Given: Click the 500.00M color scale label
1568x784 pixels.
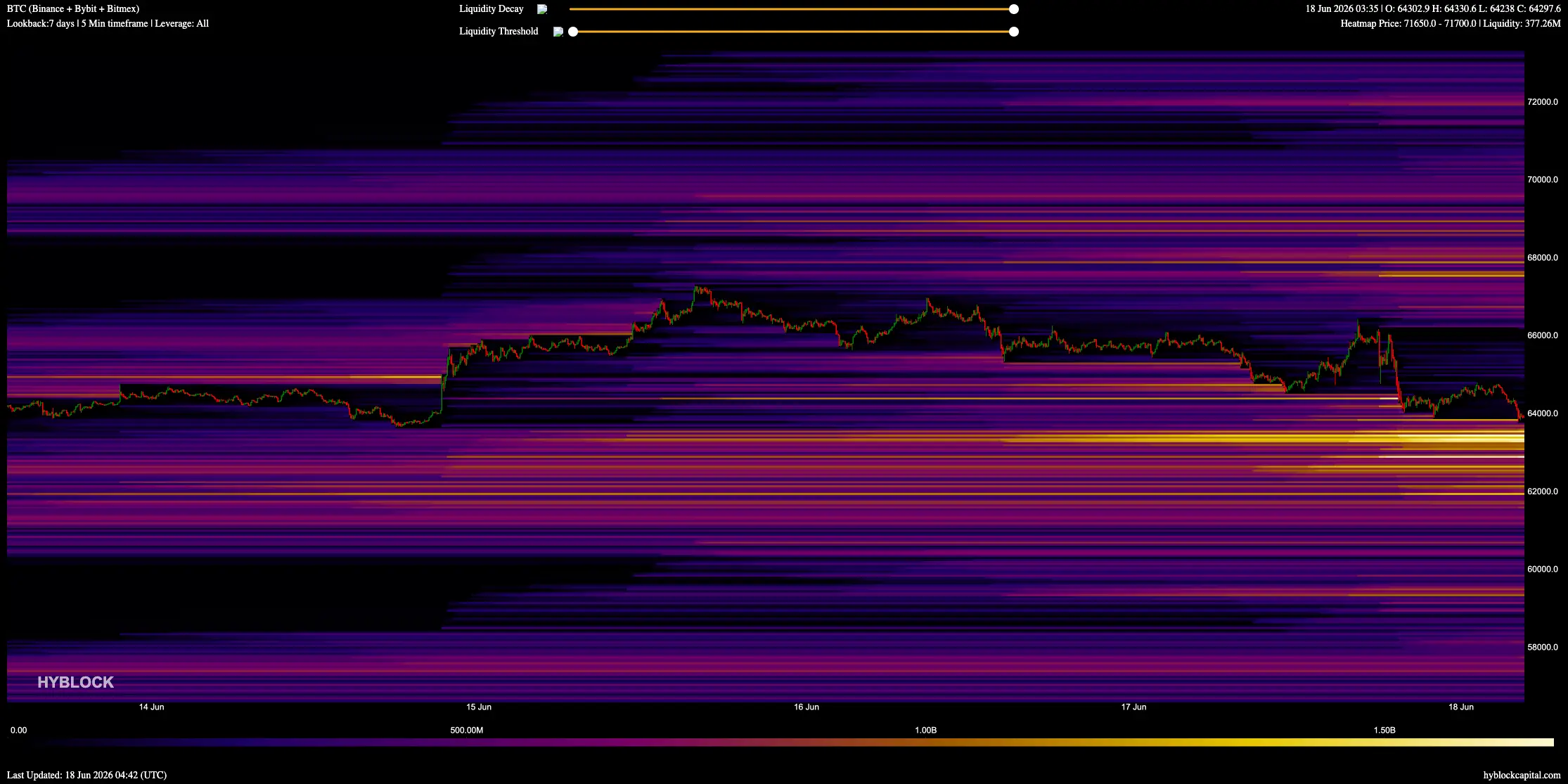Looking at the screenshot, I should pyautogui.click(x=467, y=731).
